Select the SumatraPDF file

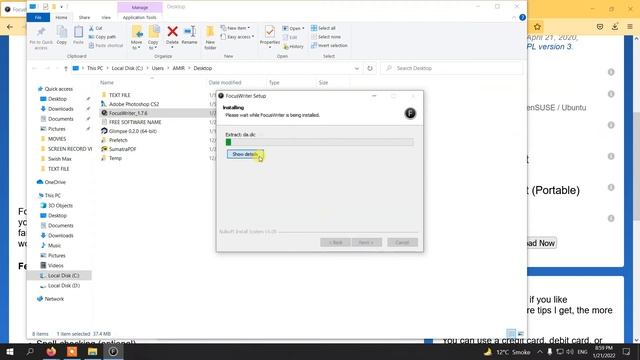[x=122, y=149]
